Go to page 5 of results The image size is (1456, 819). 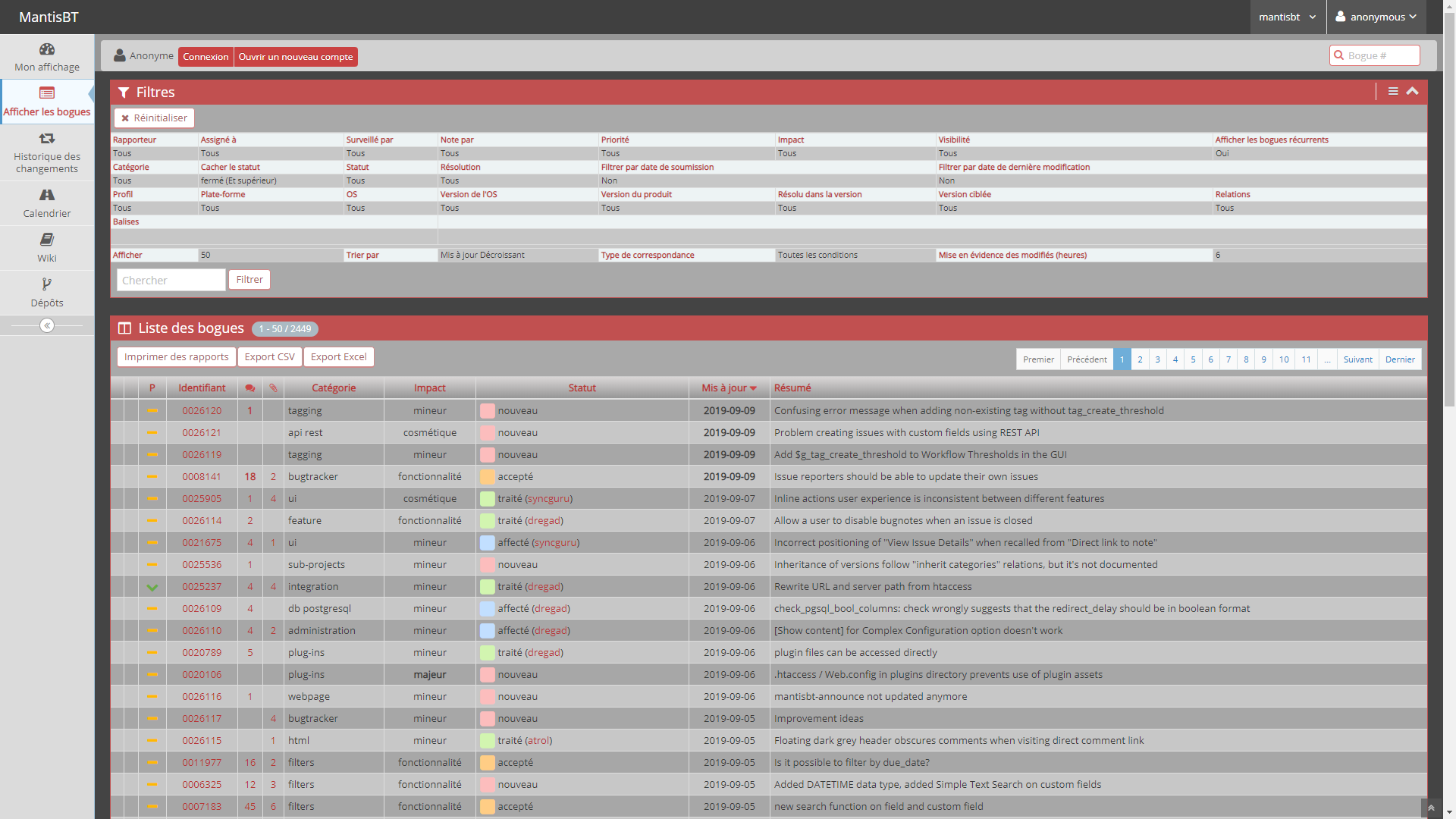pyautogui.click(x=1193, y=359)
